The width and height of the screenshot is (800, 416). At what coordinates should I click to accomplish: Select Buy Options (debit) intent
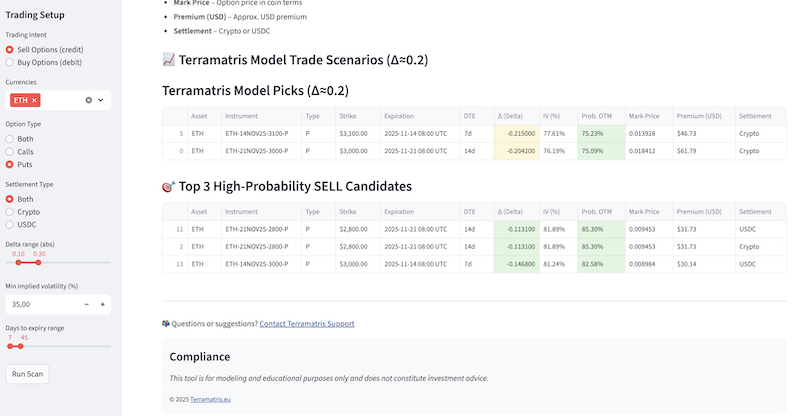click(x=10, y=61)
